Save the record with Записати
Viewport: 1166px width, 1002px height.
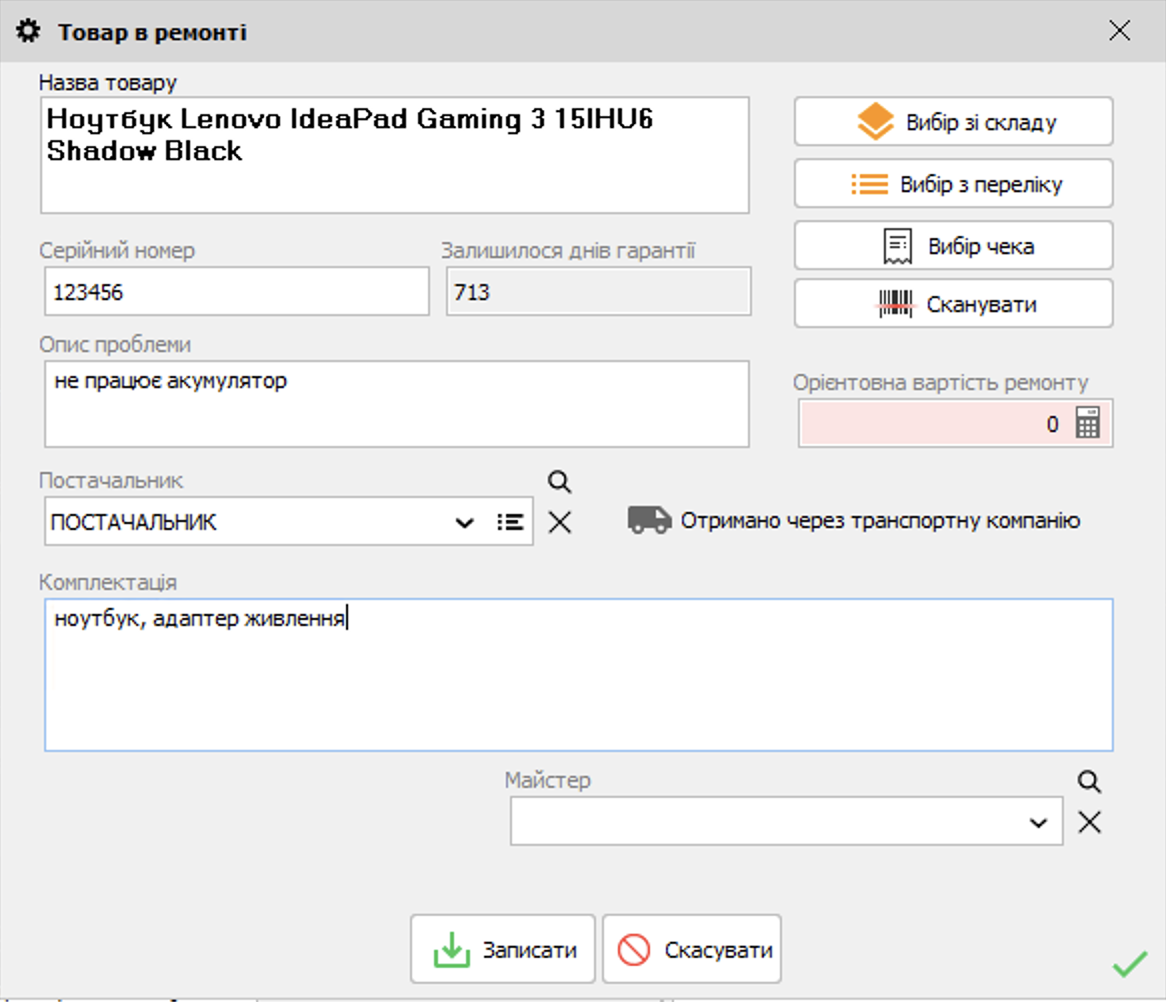[x=503, y=949]
